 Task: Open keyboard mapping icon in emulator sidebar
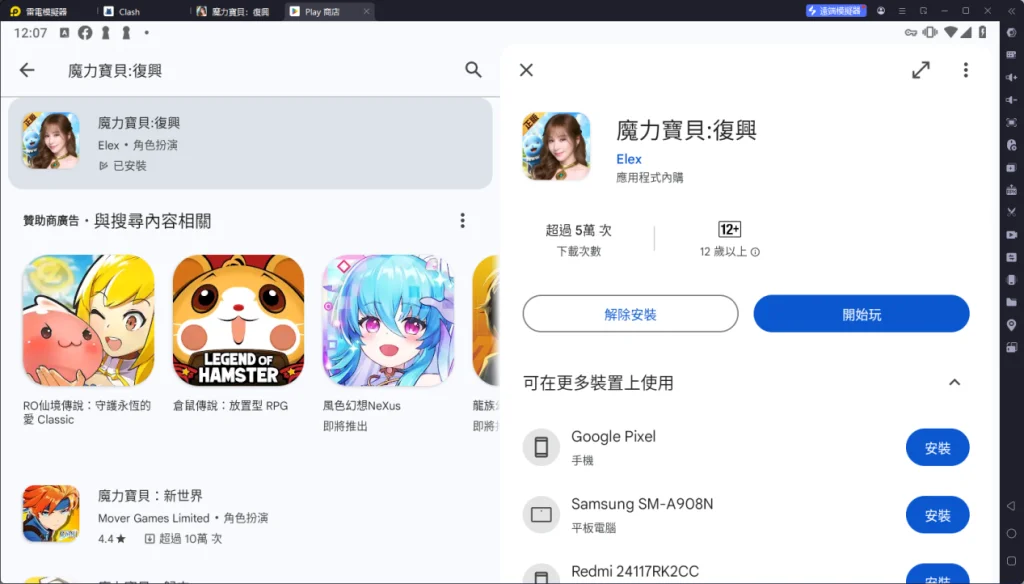[x=1012, y=55]
